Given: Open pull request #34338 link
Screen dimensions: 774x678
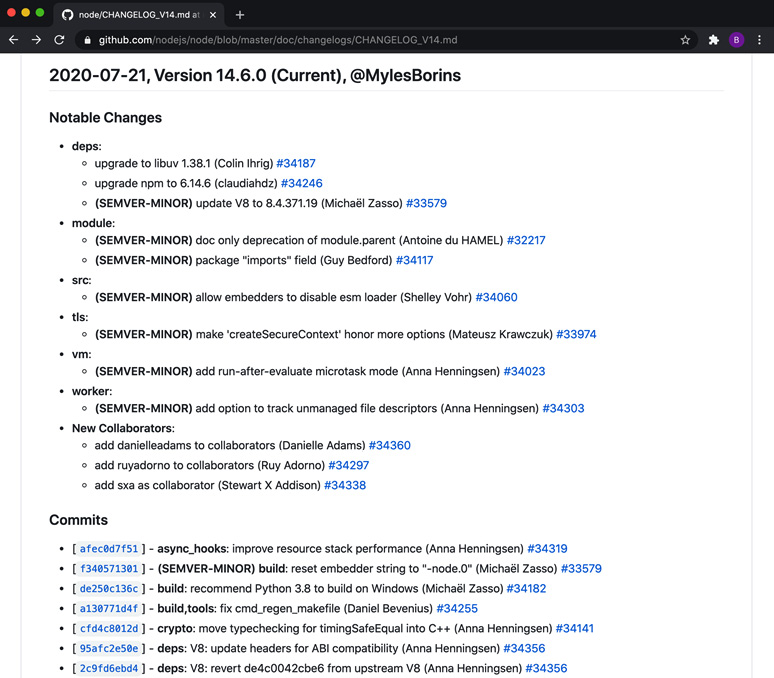Looking at the screenshot, I should tap(345, 485).
